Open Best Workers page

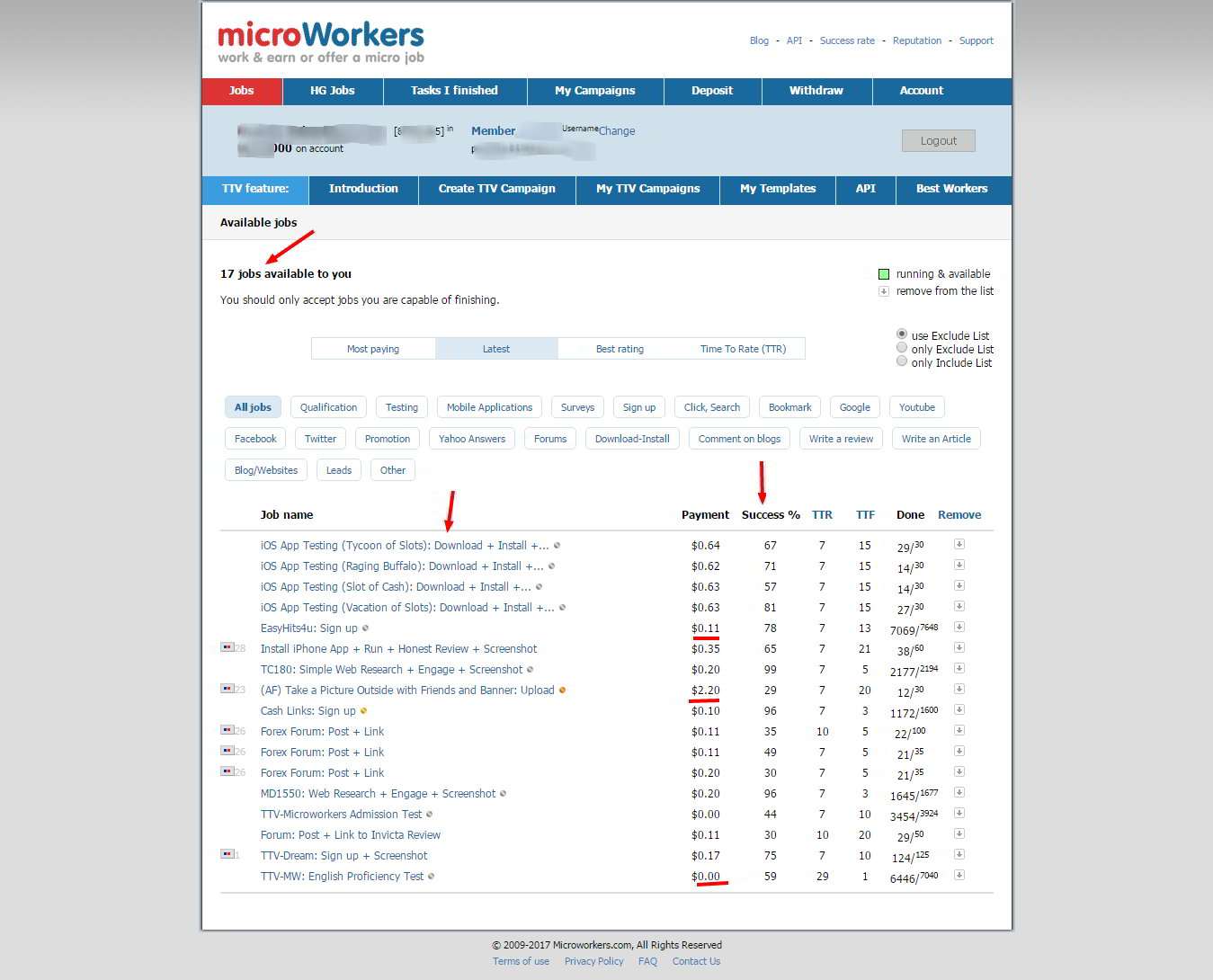pyautogui.click(x=952, y=189)
